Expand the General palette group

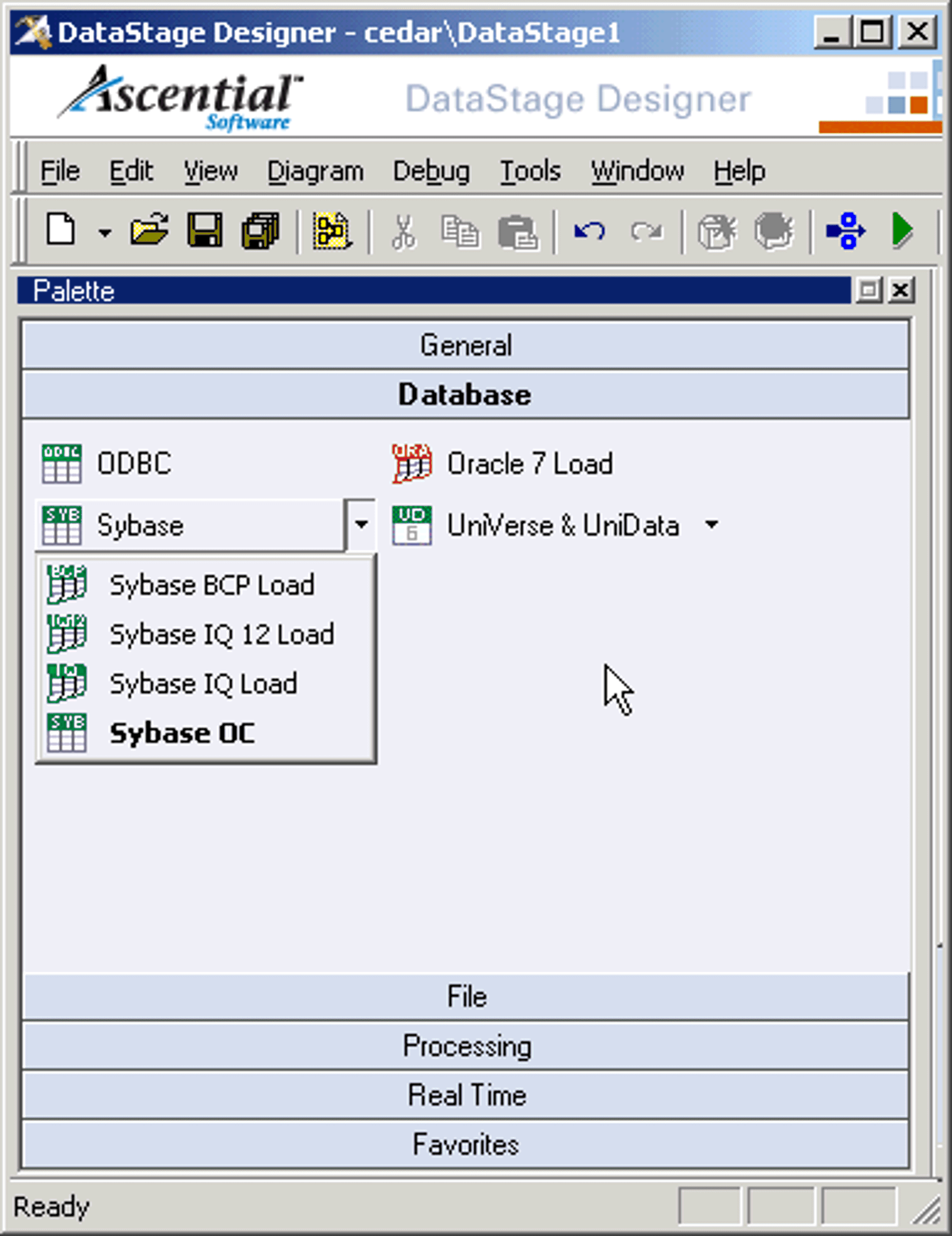pyautogui.click(x=466, y=345)
